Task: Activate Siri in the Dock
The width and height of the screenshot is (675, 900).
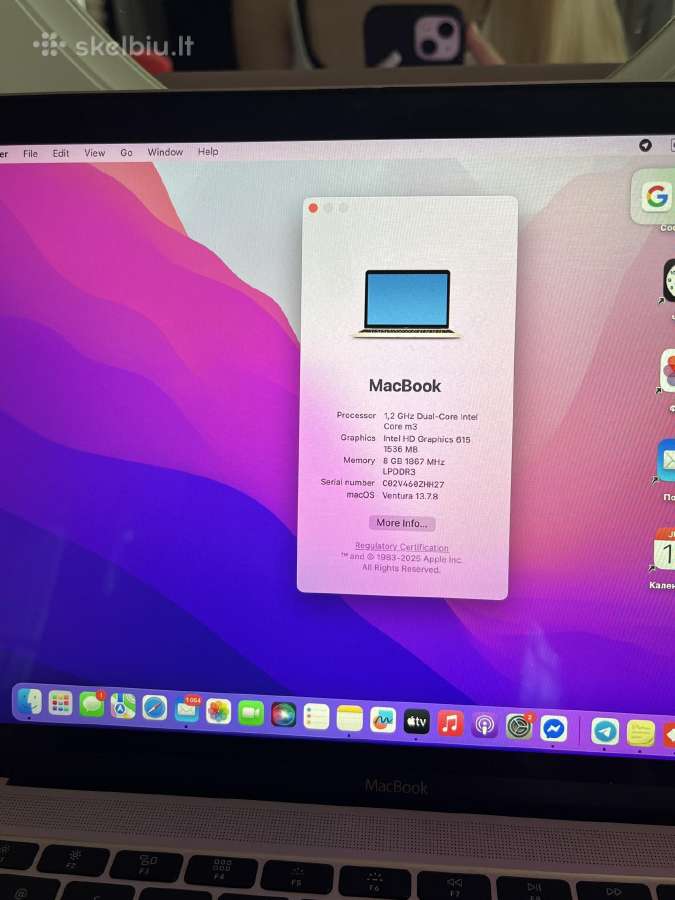Action: click(x=284, y=715)
